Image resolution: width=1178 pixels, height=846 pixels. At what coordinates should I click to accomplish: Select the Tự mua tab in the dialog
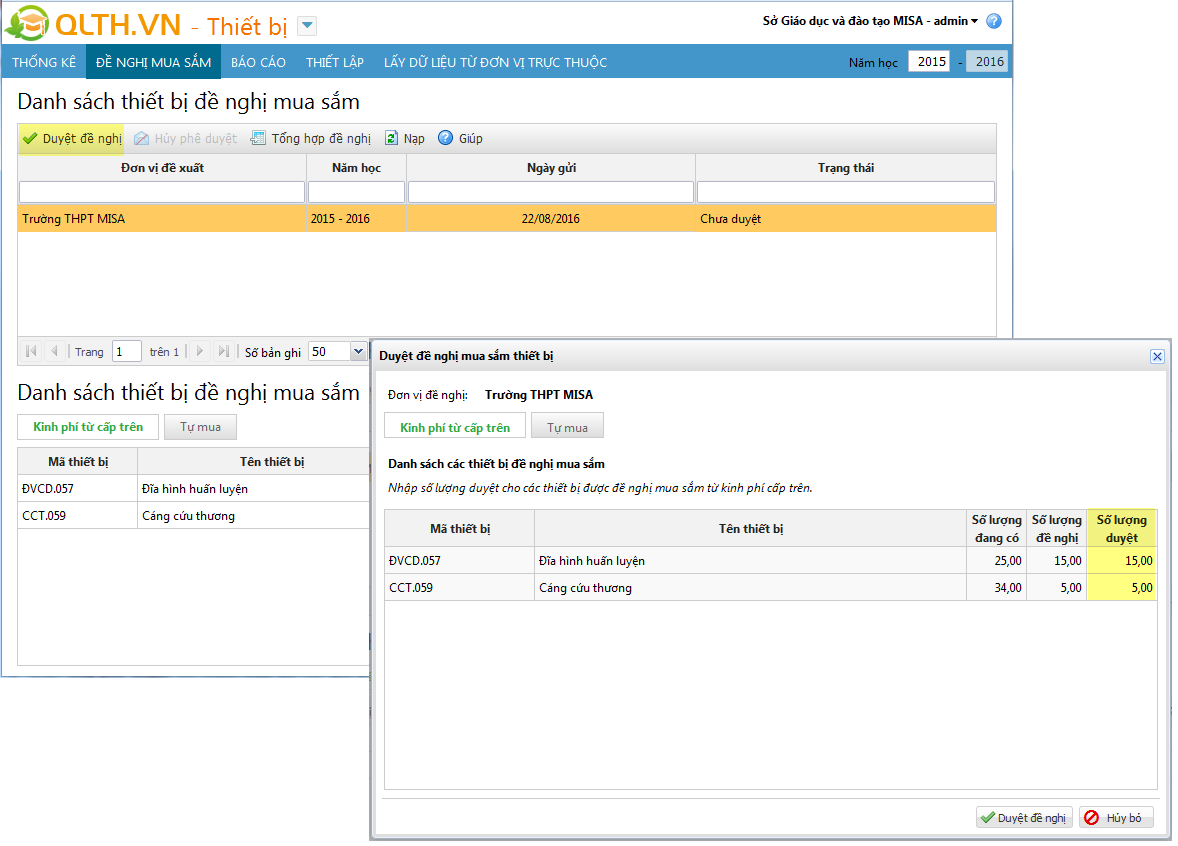(x=567, y=428)
